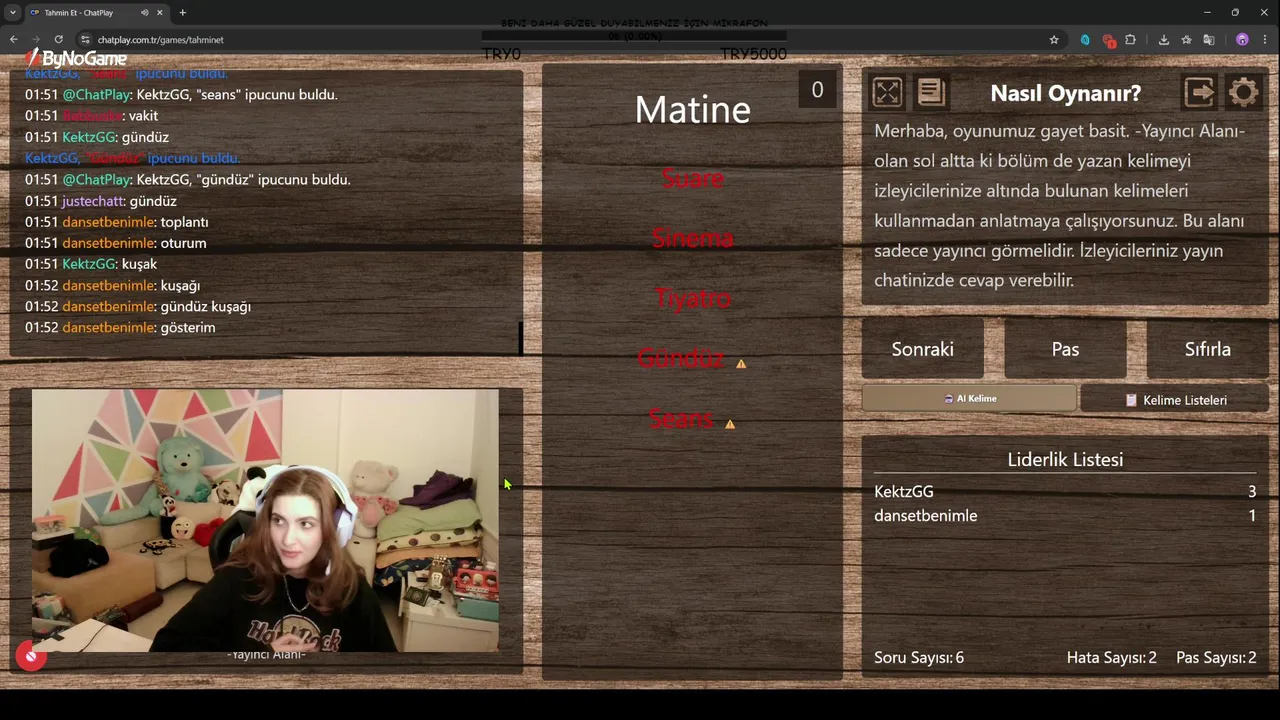Open the notes page icon beside fullscreen
Screen dimensions: 1280x720
click(931, 93)
